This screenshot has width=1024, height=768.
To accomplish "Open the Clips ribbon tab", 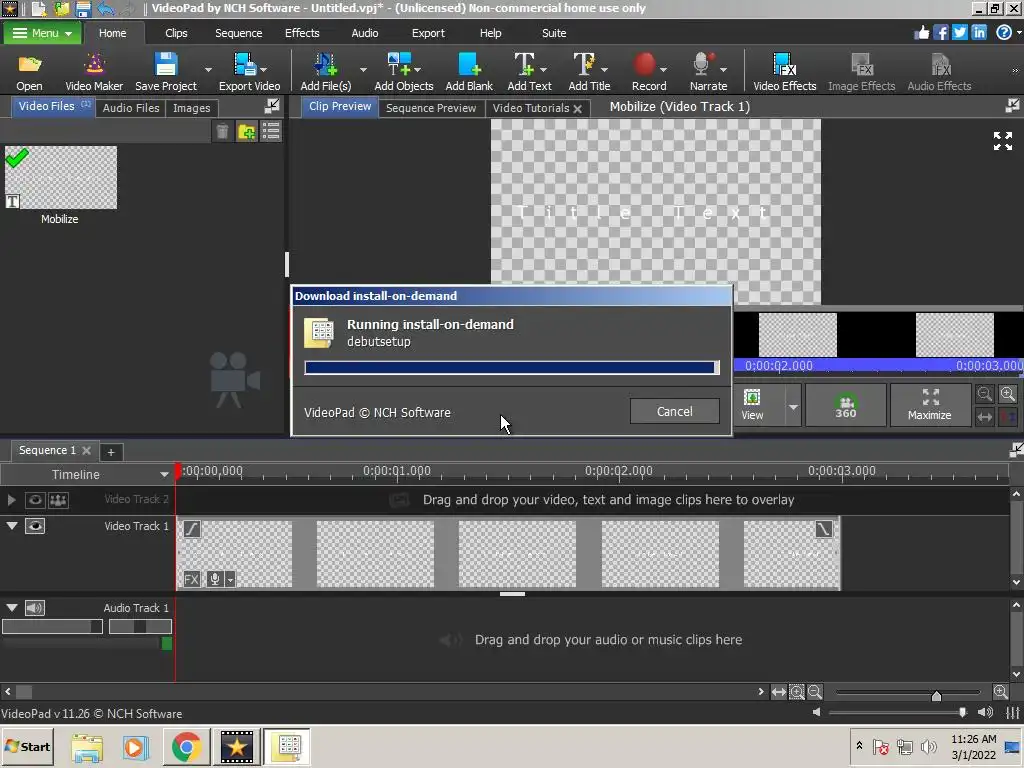I will click(x=176, y=33).
